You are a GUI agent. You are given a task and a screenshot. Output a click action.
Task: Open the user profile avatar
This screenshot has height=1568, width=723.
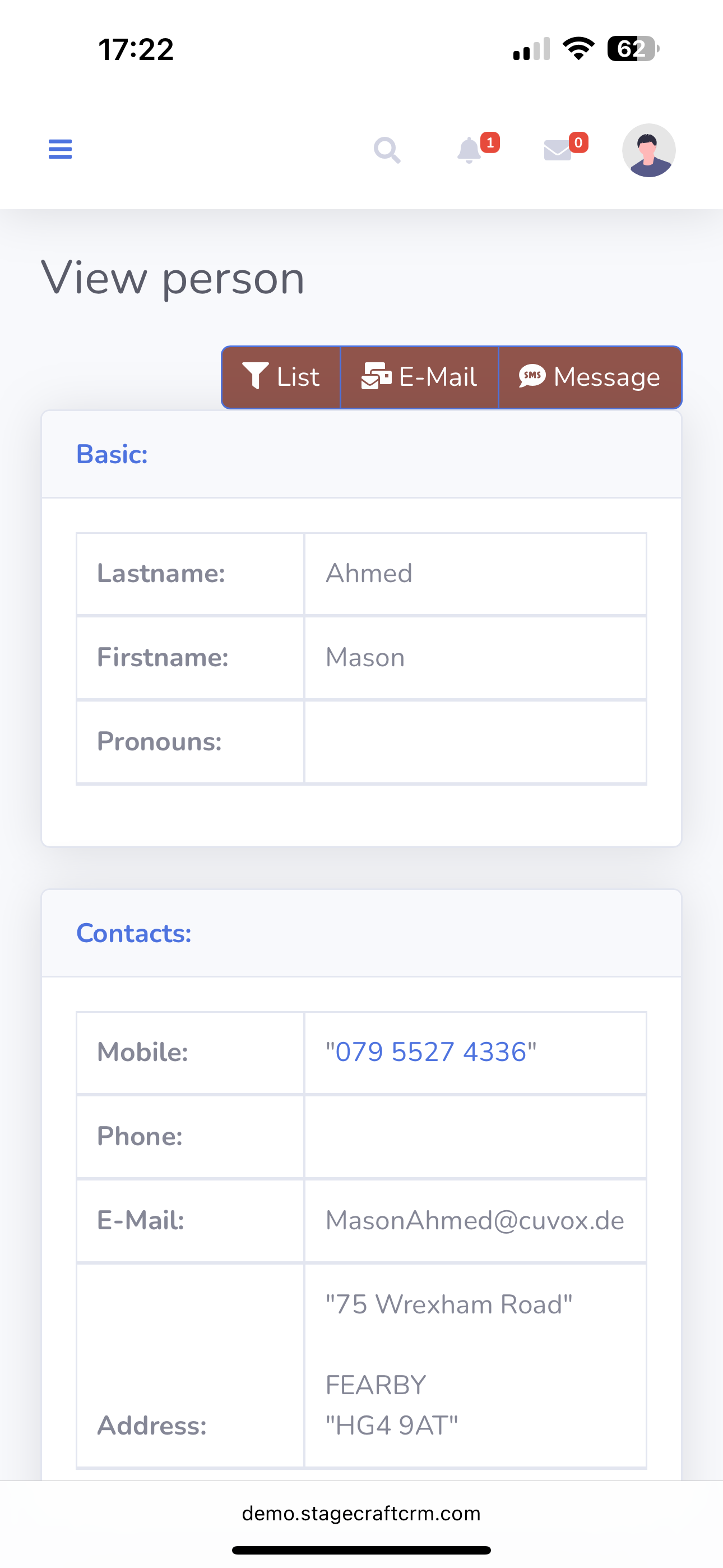click(x=648, y=150)
